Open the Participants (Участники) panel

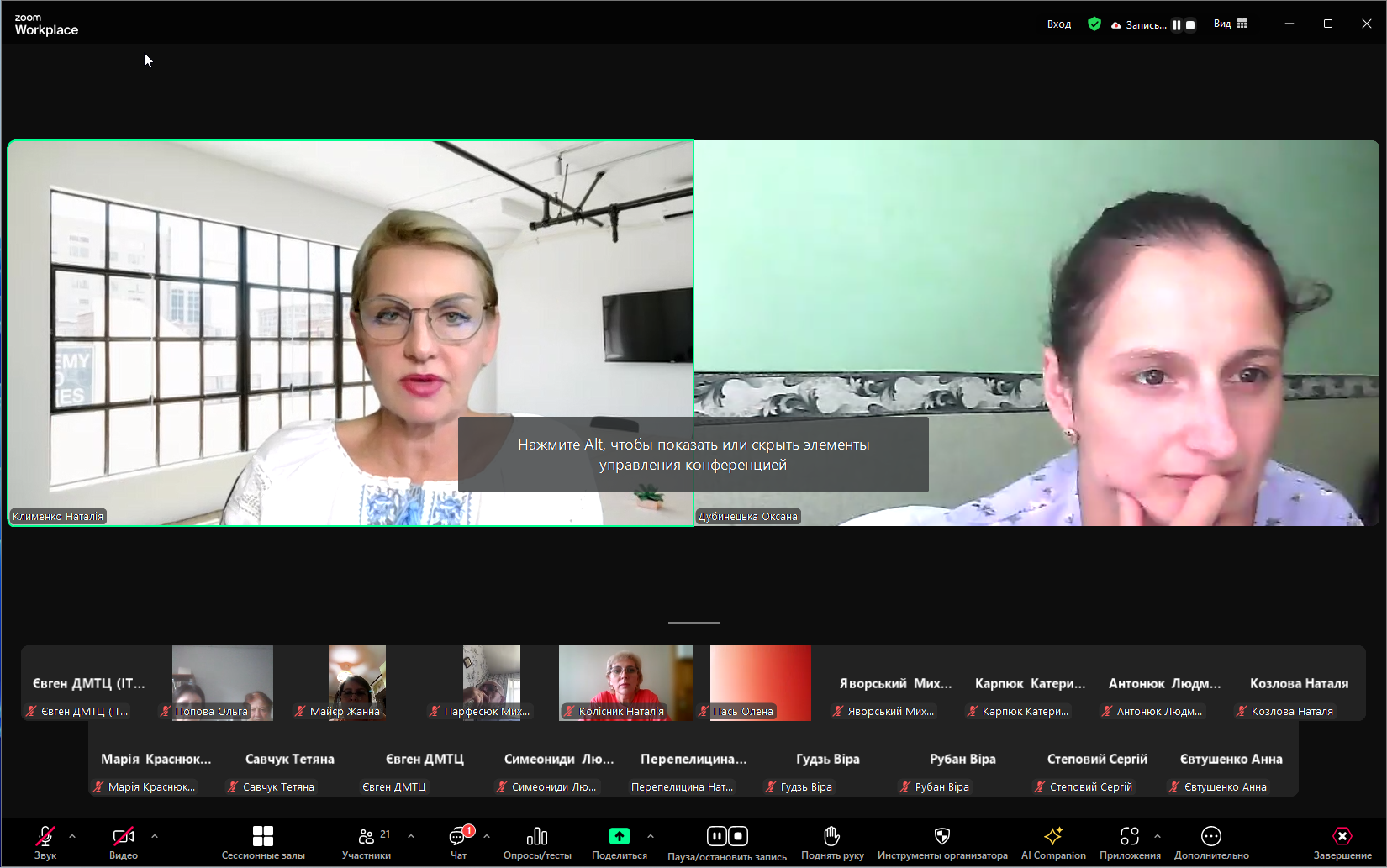coord(367,836)
